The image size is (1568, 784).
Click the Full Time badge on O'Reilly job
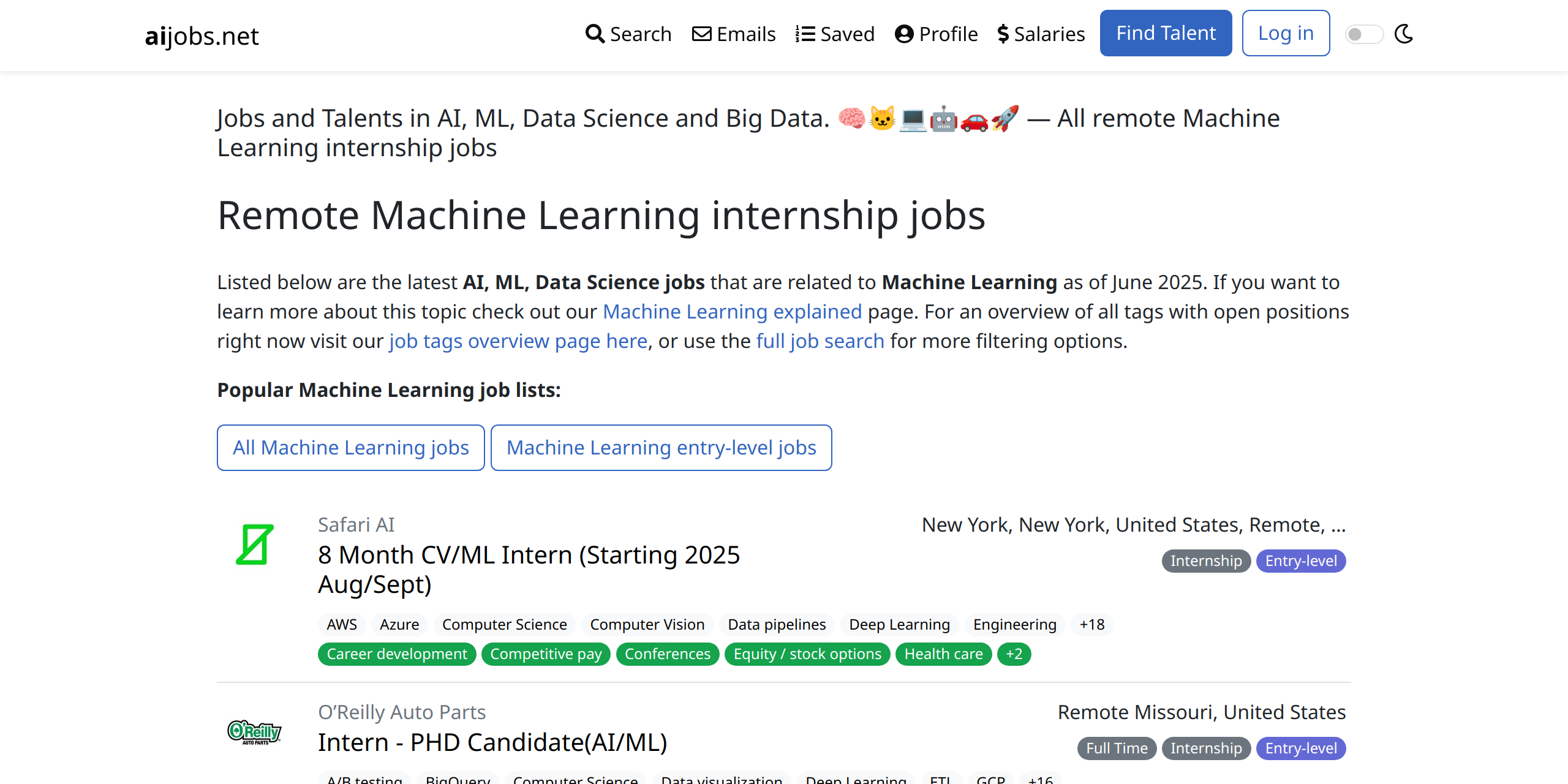tap(1117, 748)
